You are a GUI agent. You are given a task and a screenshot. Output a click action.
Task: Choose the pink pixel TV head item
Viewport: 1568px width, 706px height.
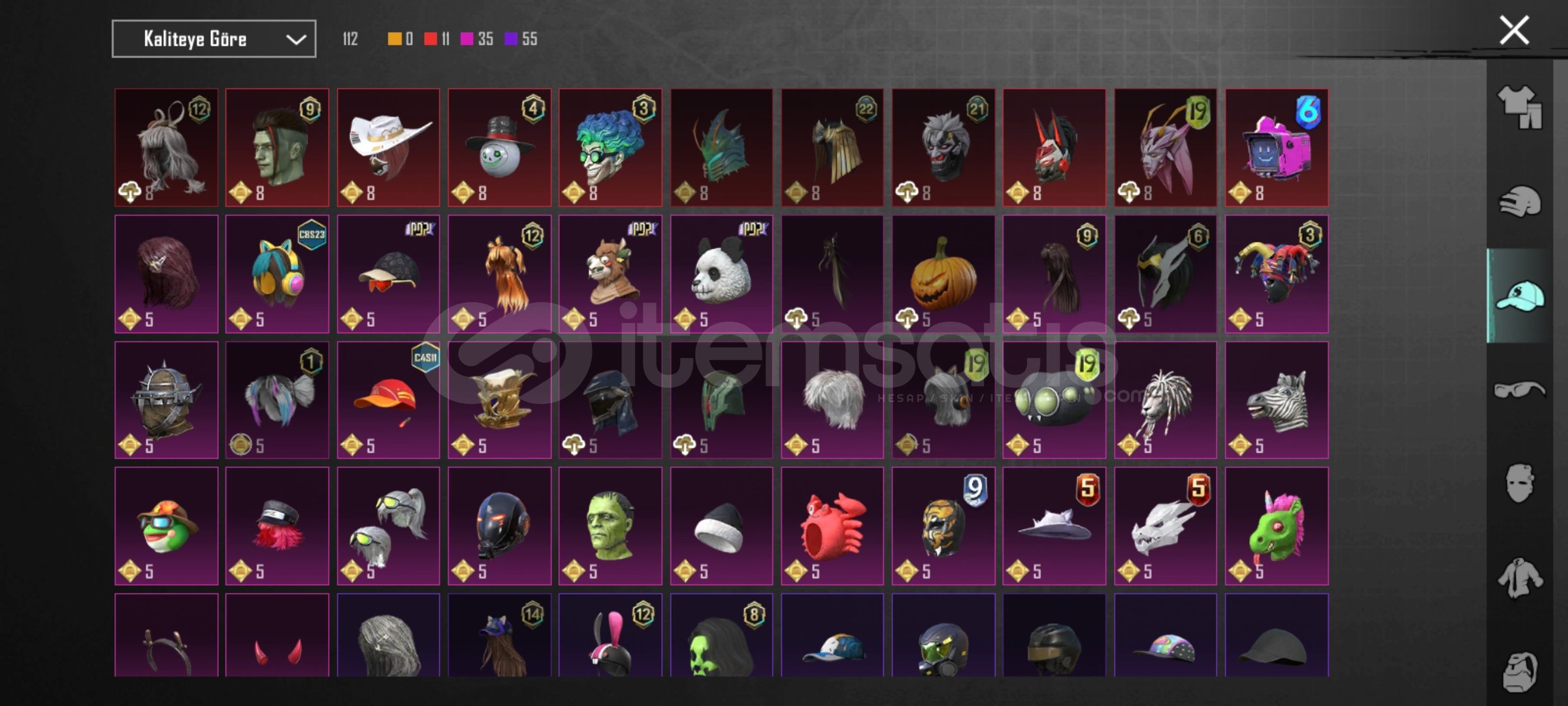1277,148
